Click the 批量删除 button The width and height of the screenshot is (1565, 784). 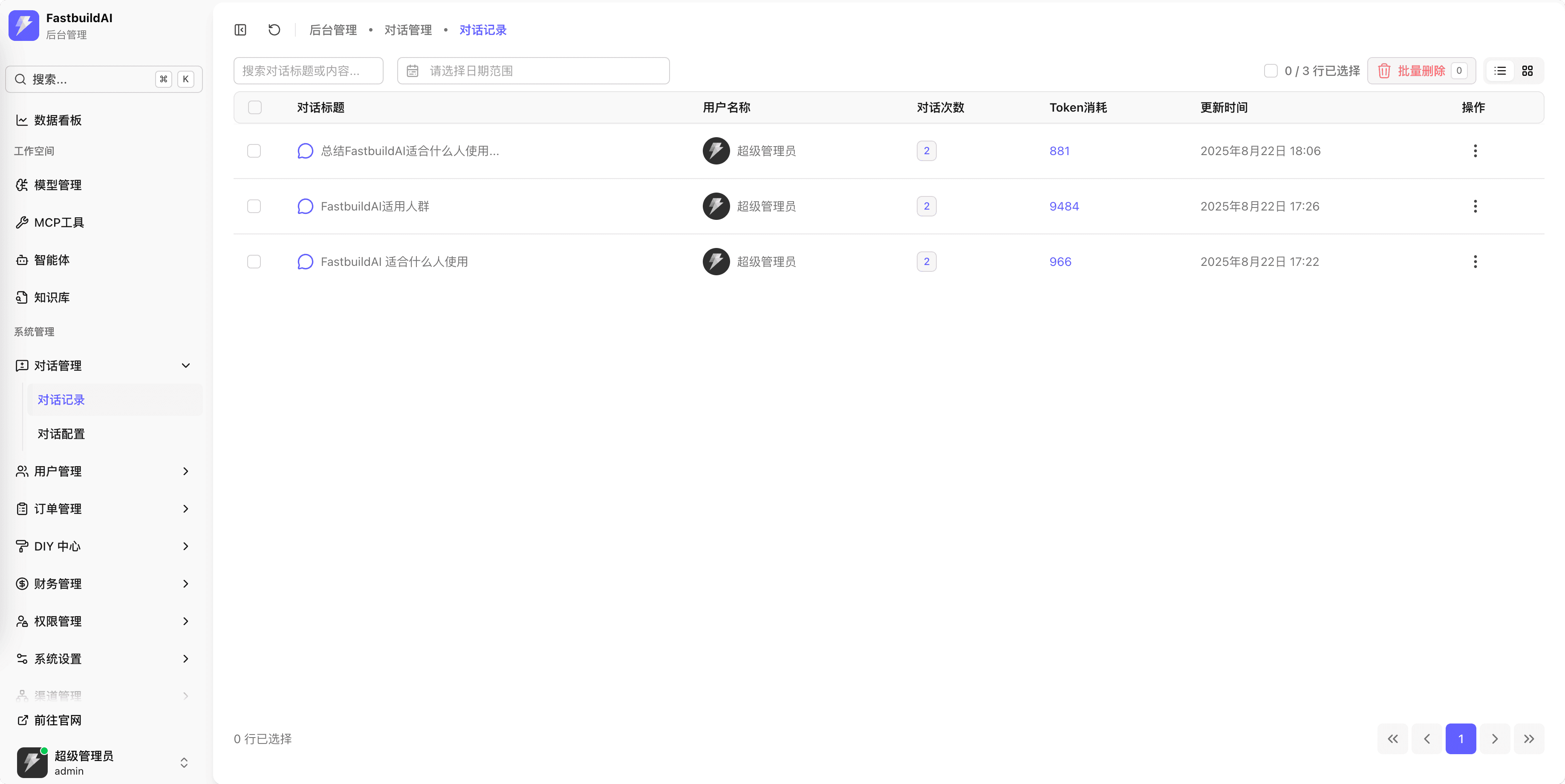coord(1421,71)
